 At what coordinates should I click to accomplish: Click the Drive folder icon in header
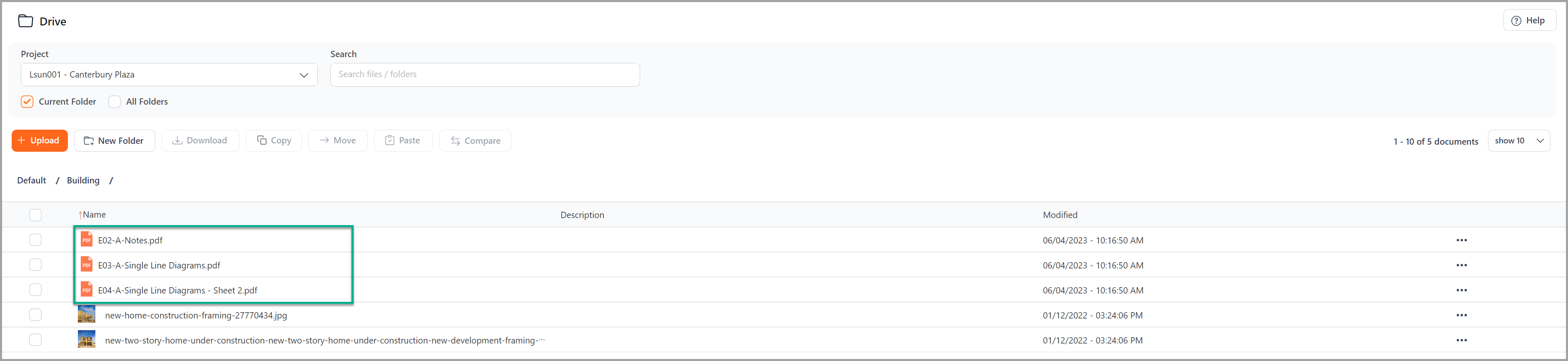25,21
